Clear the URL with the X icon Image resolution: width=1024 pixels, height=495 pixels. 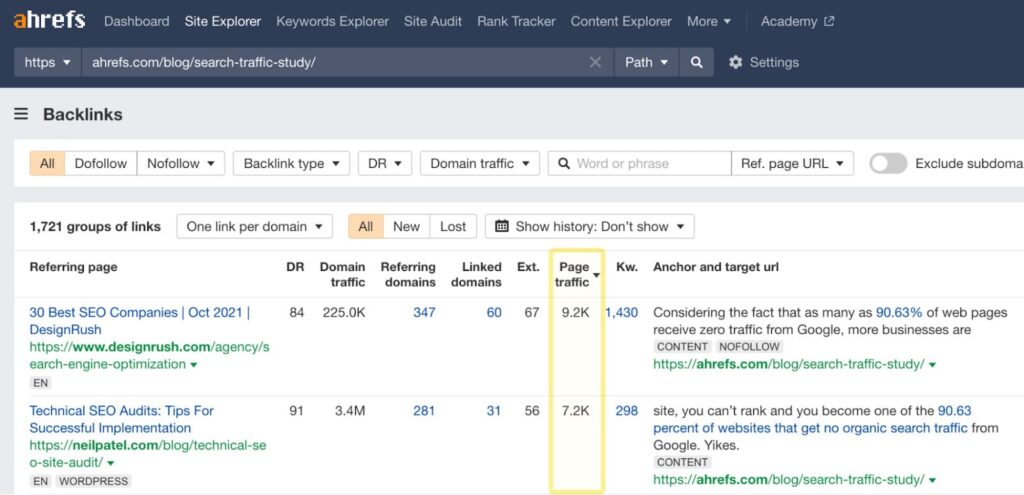click(x=595, y=62)
